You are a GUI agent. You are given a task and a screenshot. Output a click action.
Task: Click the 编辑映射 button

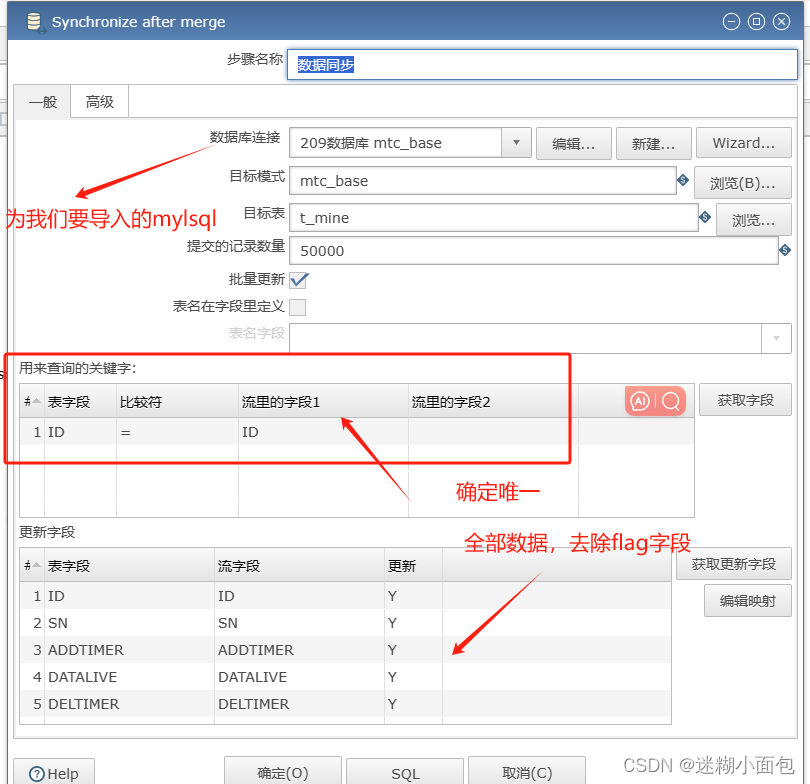pyautogui.click(x=747, y=601)
